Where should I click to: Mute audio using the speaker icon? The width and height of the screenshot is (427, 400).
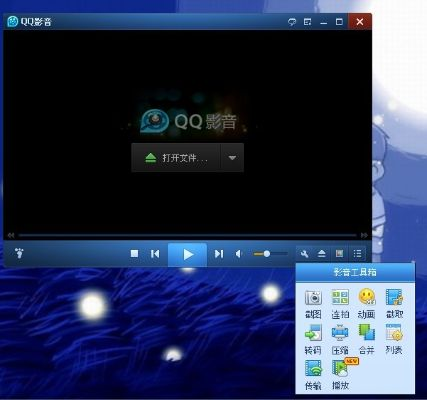[x=238, y=254]
